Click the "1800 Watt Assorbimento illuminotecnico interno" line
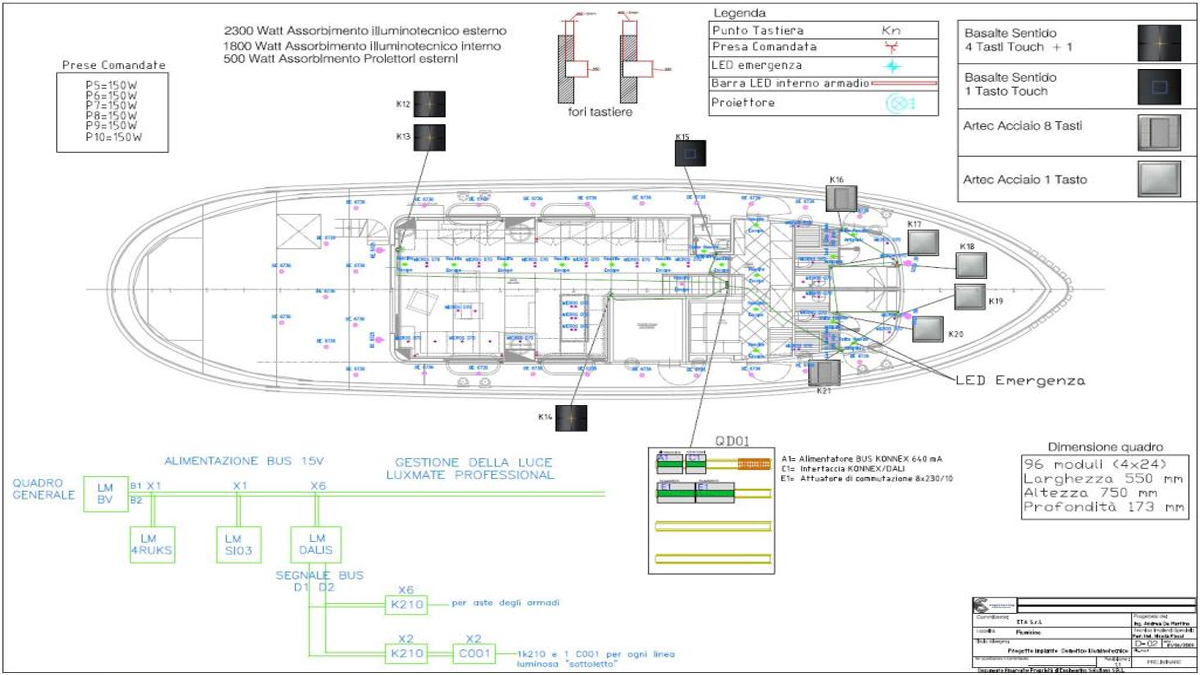 click(361, 46)
